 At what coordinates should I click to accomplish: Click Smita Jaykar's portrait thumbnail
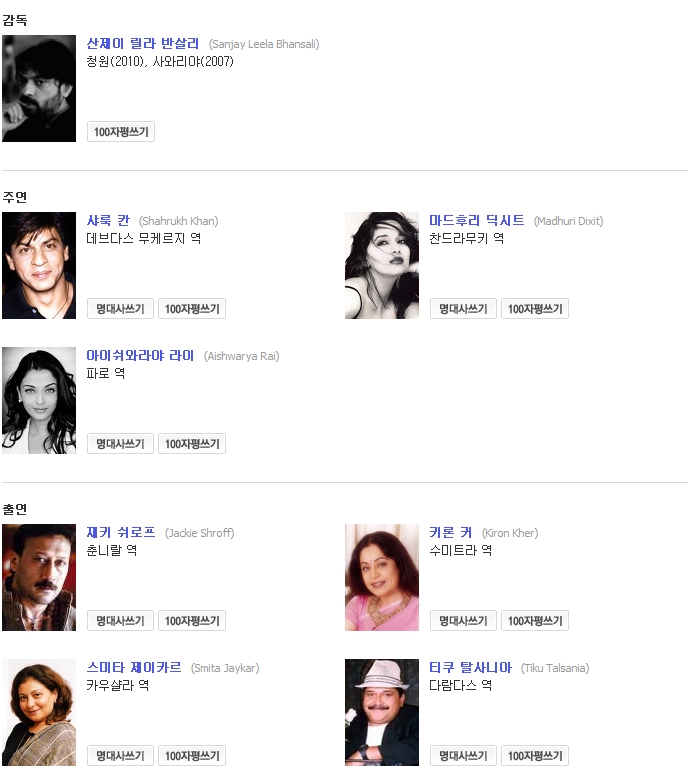[x=39, y=712]
